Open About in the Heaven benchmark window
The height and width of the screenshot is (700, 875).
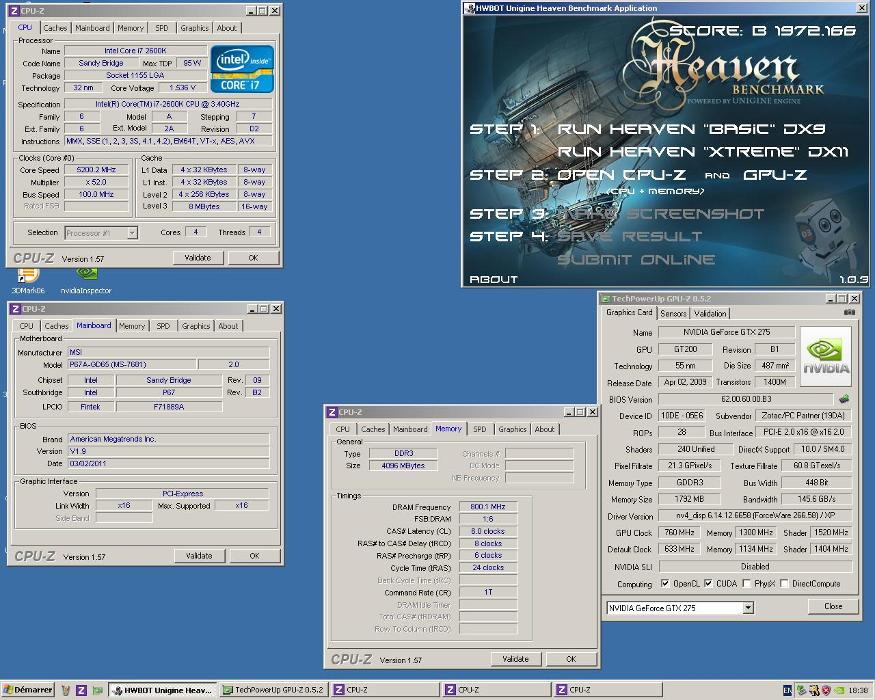click(x=493, y=279)
